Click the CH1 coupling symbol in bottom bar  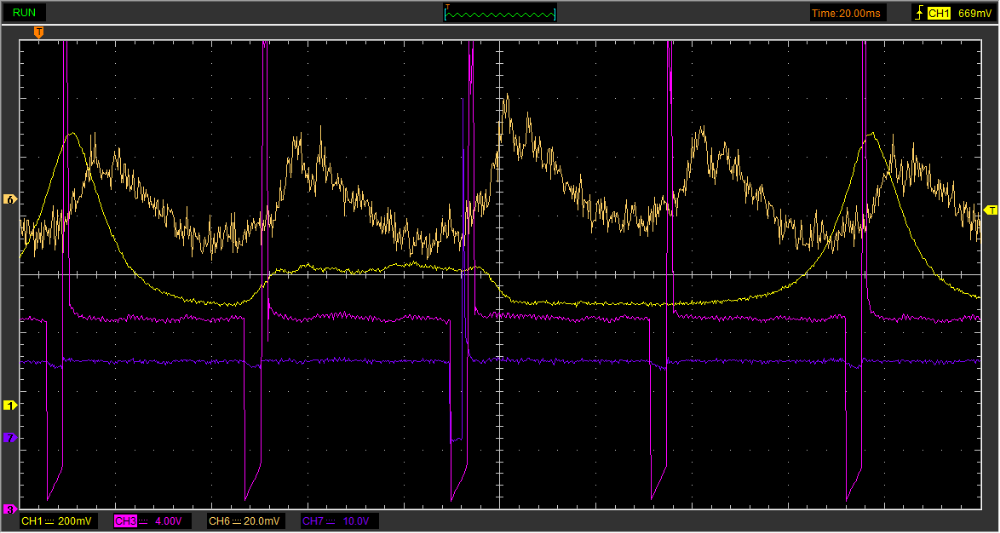coord(51,521)
